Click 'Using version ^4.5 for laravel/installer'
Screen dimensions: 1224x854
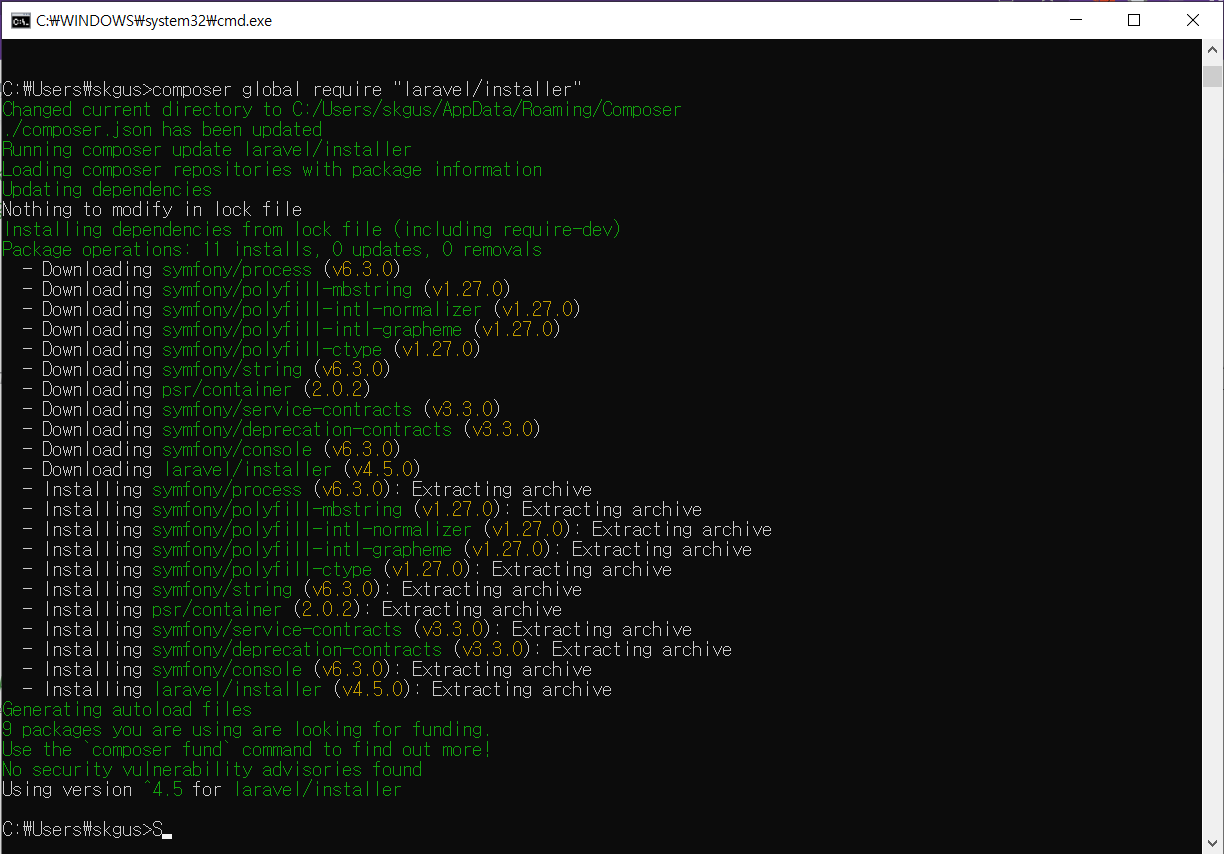click(x=202, y=789)
